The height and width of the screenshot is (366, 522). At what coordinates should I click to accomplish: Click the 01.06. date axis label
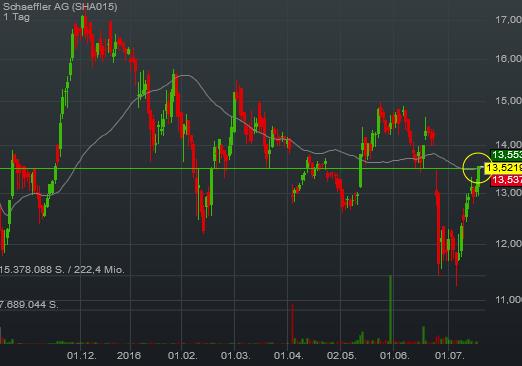[395, 356]
